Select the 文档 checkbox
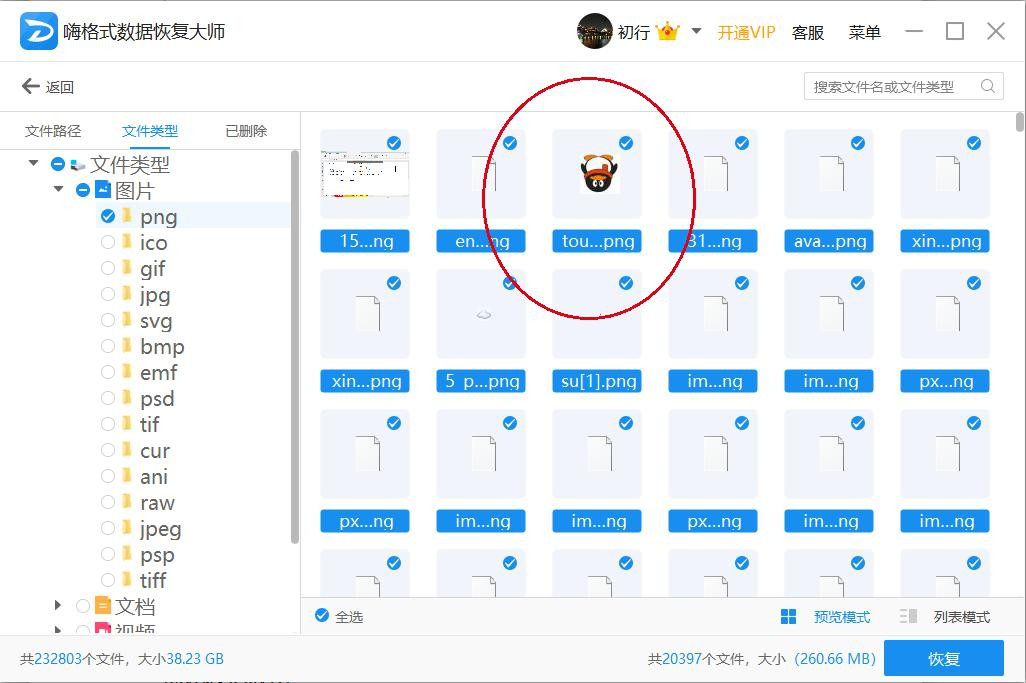 [x=82, y=606]
